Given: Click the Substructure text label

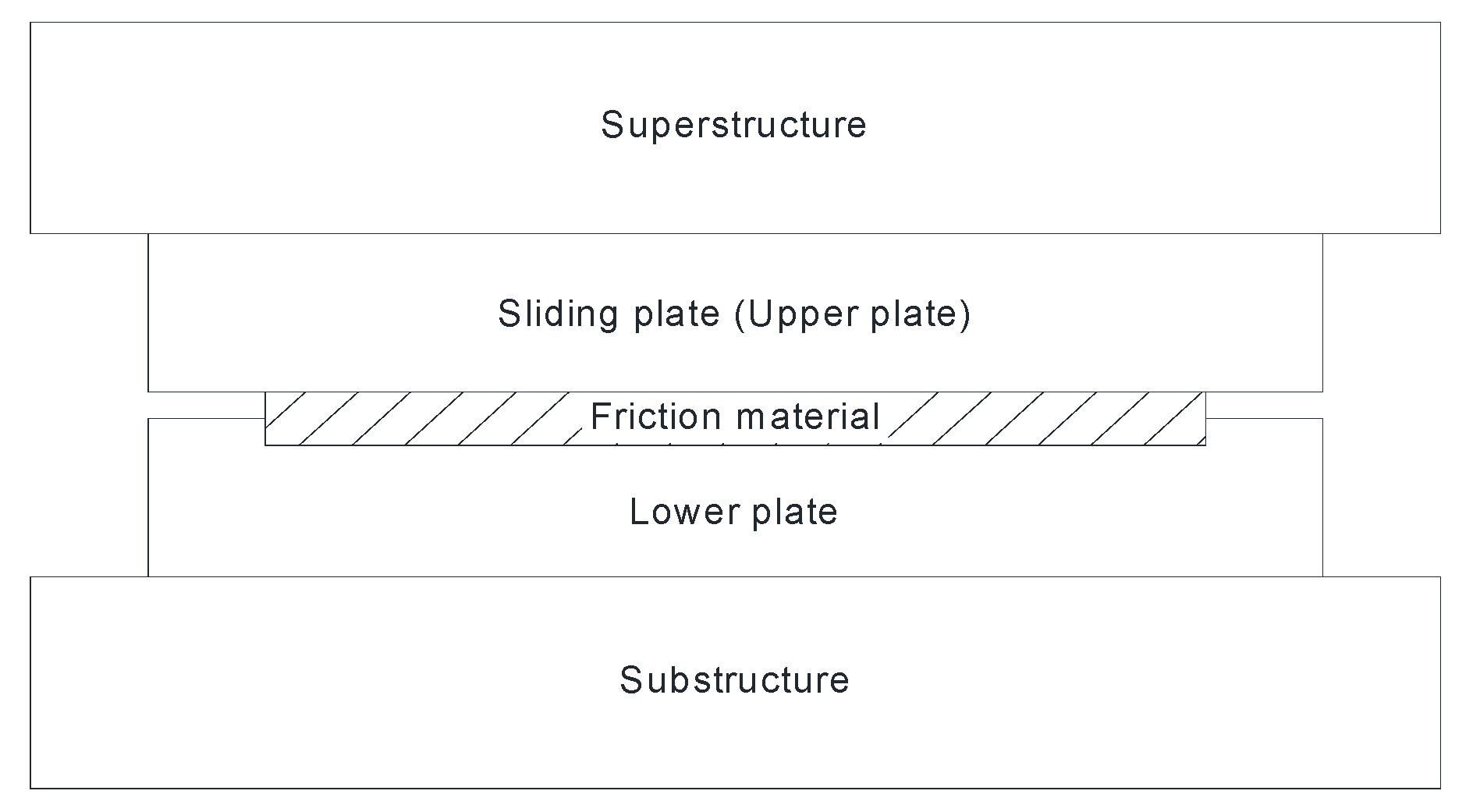Looking at the screenshot, I should 734,680.
